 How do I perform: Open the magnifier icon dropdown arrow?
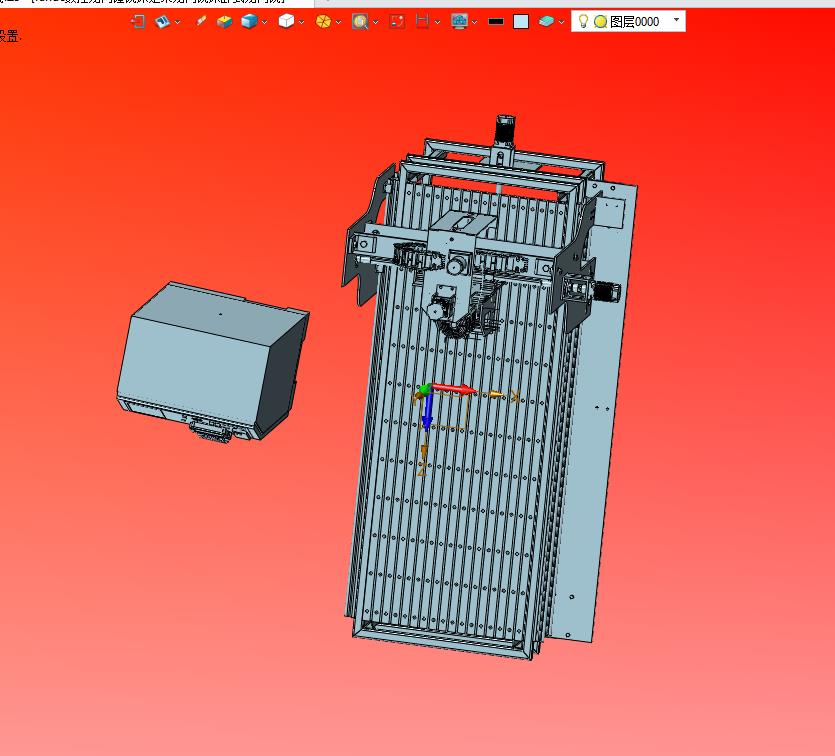point(376,22)
